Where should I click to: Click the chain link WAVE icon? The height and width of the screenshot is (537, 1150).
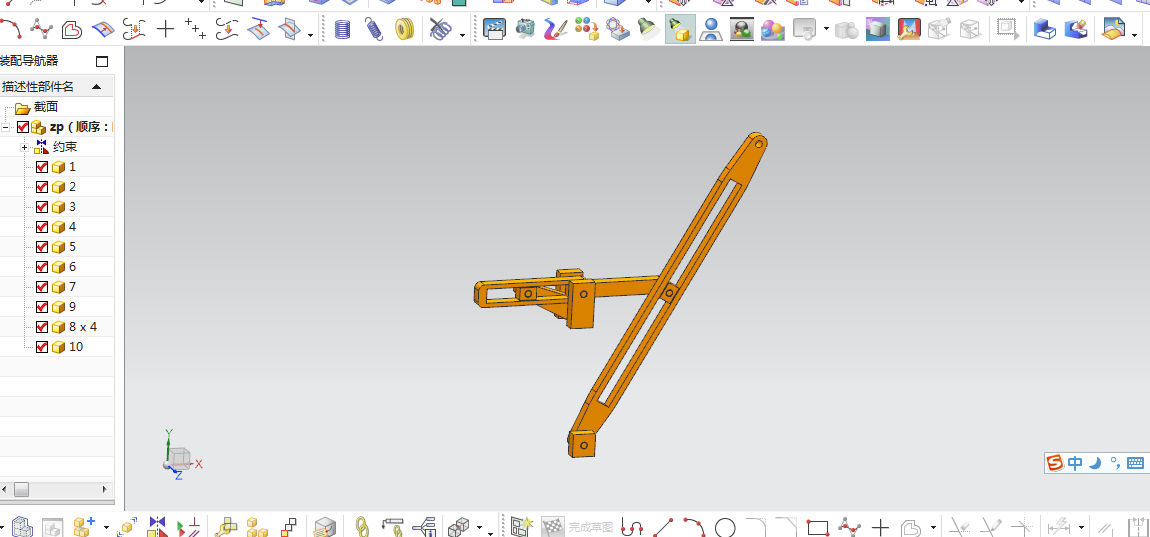click(361, 526)
